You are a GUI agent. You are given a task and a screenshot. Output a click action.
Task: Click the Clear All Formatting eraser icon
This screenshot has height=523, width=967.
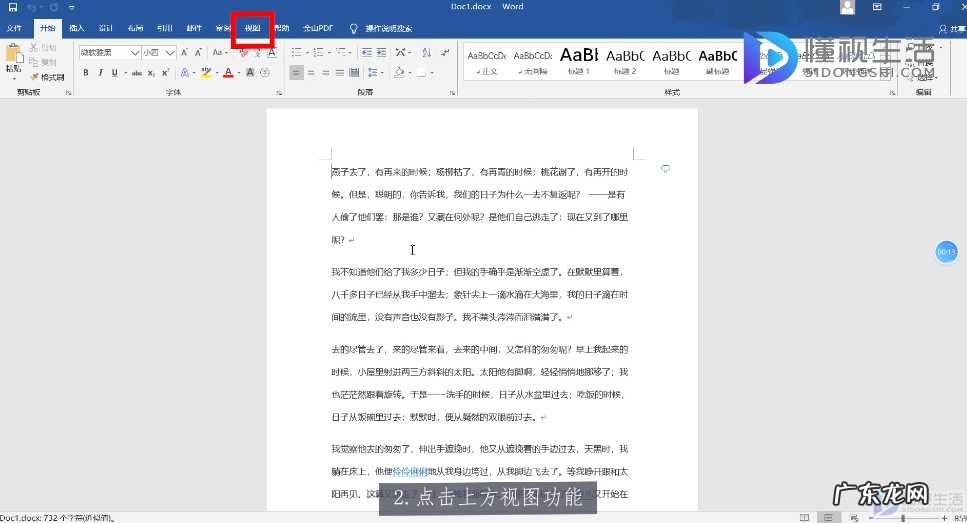pos(244,52)
